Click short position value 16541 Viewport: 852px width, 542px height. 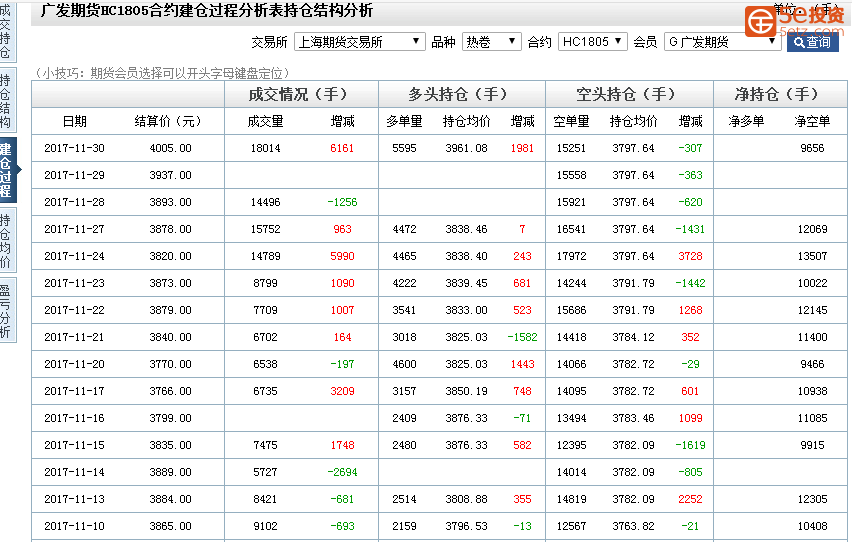click(x=571, y=229)
